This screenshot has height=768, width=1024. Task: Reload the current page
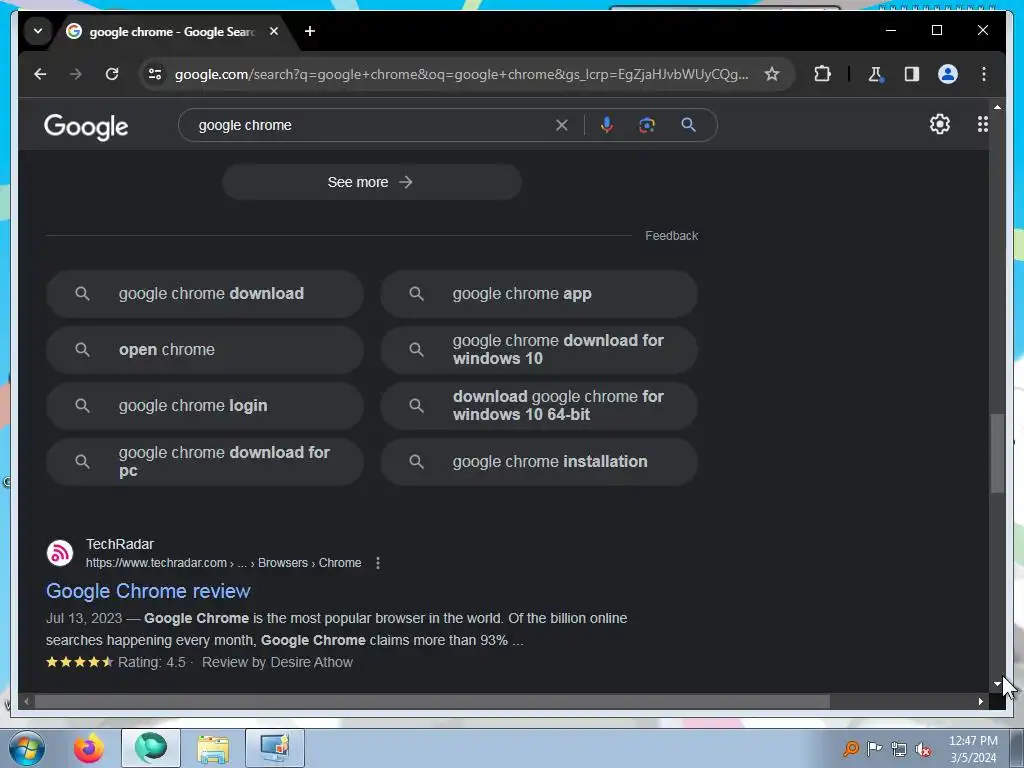[x=112, y=74]
